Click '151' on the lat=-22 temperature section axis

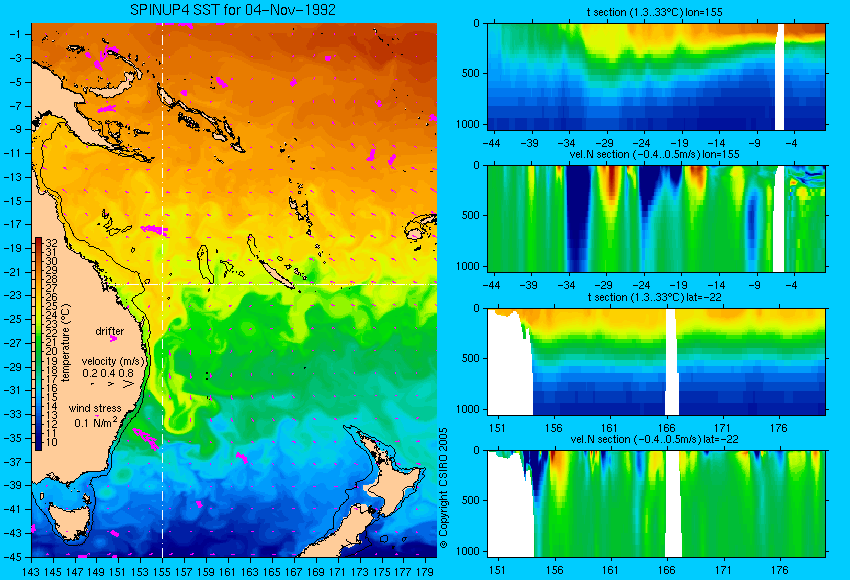(497, 428)
